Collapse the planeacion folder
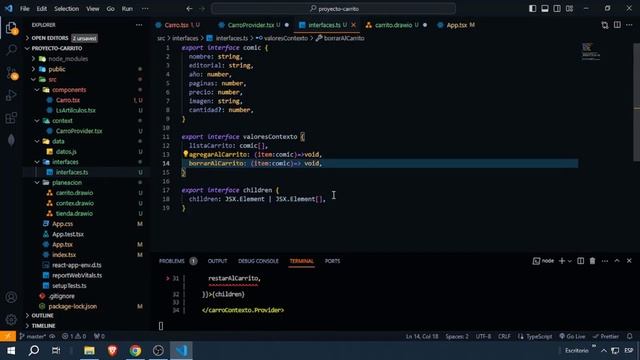Image resolution: width=640 pixels, height=360 pixels. coord(67,182)
